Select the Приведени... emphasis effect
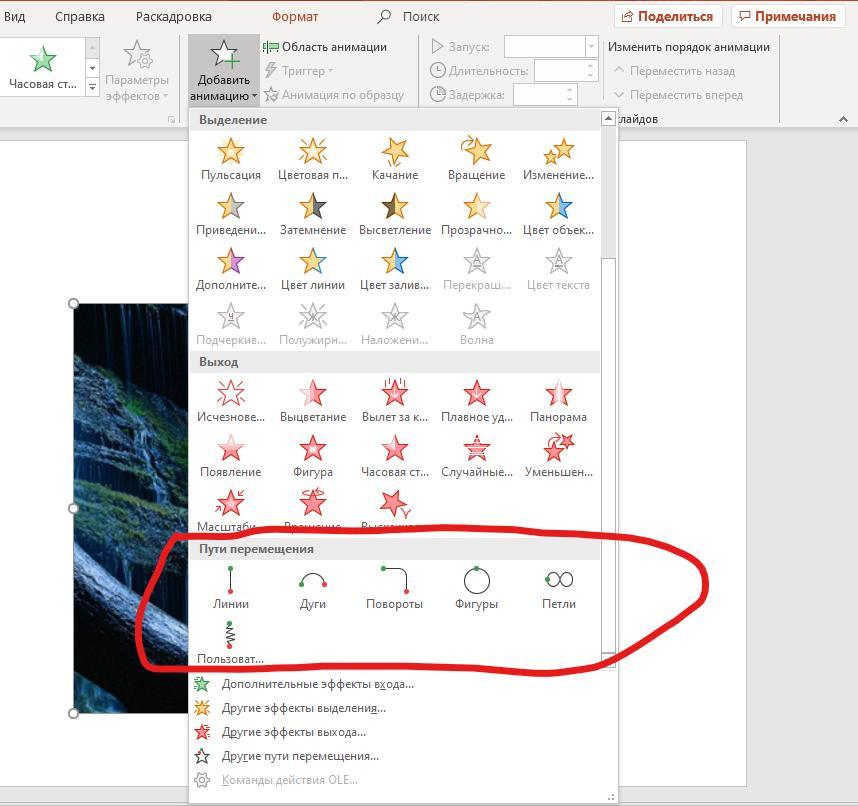858x806 pixels. pyautogui.click(x=230, y=214)
